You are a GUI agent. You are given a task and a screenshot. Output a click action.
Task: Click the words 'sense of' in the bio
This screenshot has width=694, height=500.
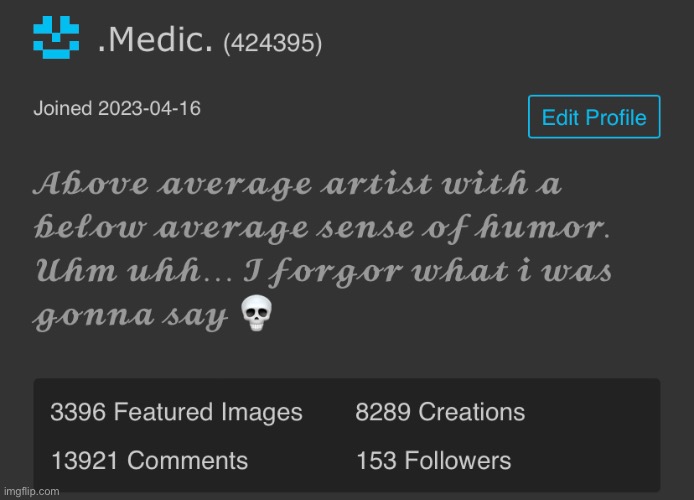(x=393, y=228)
